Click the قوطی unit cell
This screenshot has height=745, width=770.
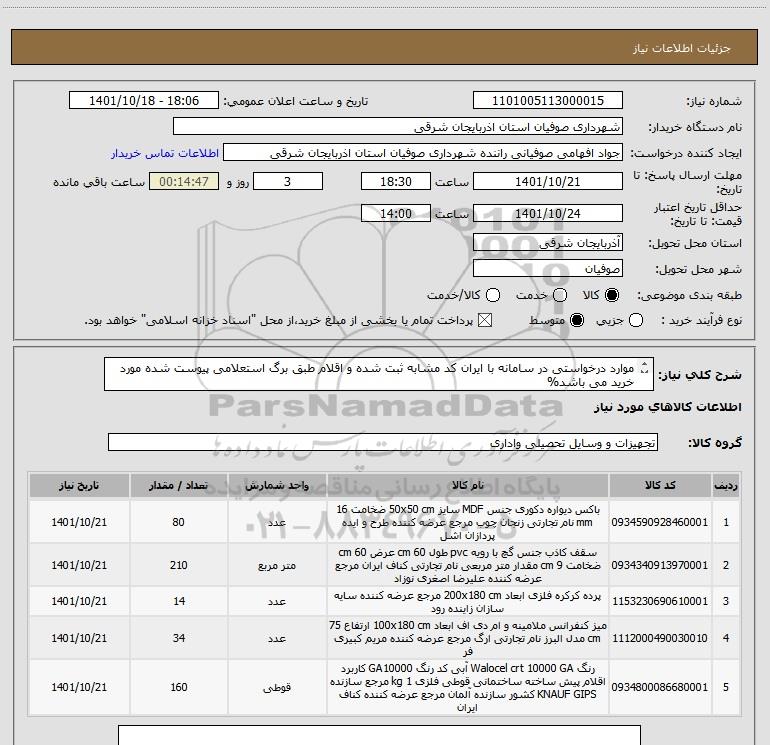(x=277, y=688)
